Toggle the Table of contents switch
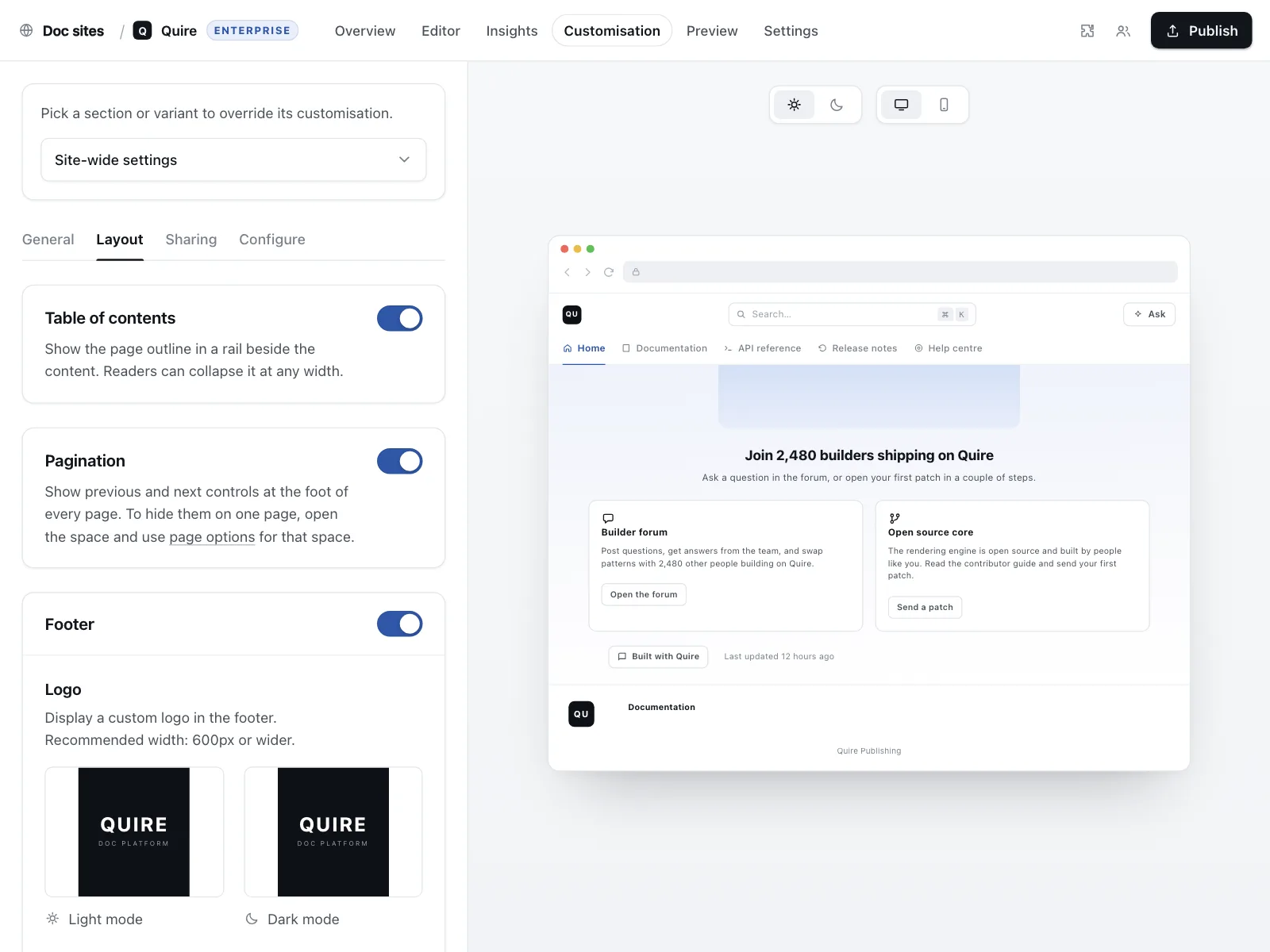 (399, 318)
